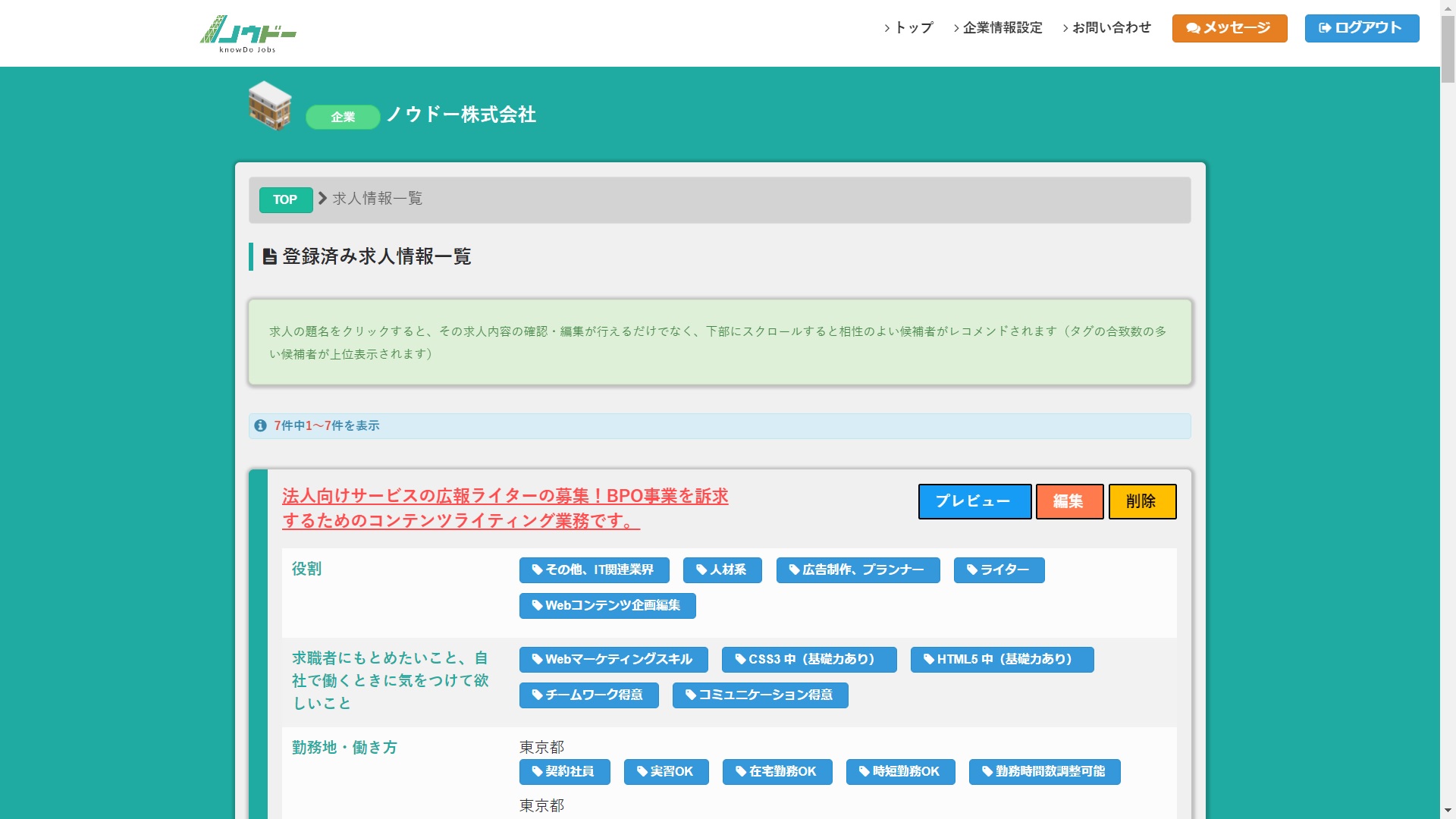Click the 時短勤務OK tag
This screenshot has height=819, width=1456.
[900, 772]
